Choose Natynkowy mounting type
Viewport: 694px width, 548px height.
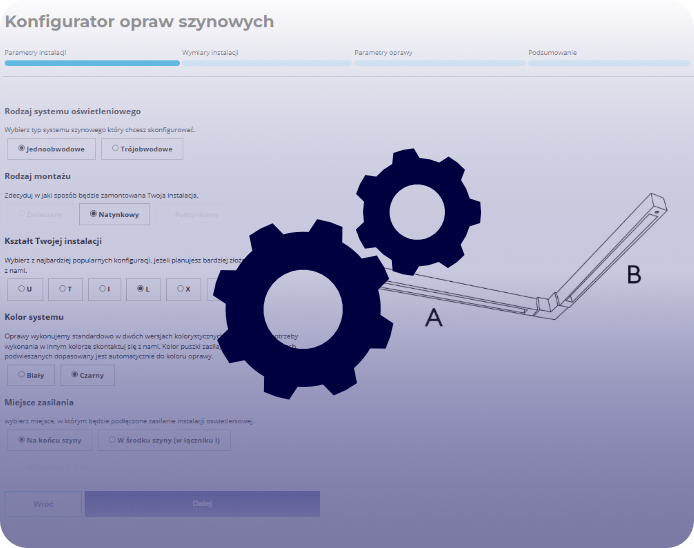coord(115,214)
